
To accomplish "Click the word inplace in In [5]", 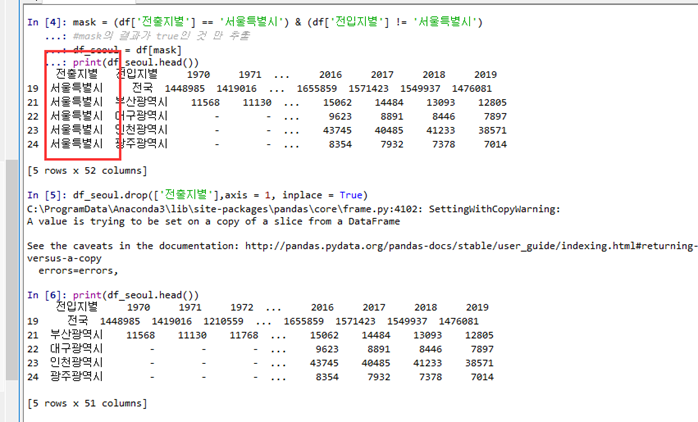I will pos(302,195).
